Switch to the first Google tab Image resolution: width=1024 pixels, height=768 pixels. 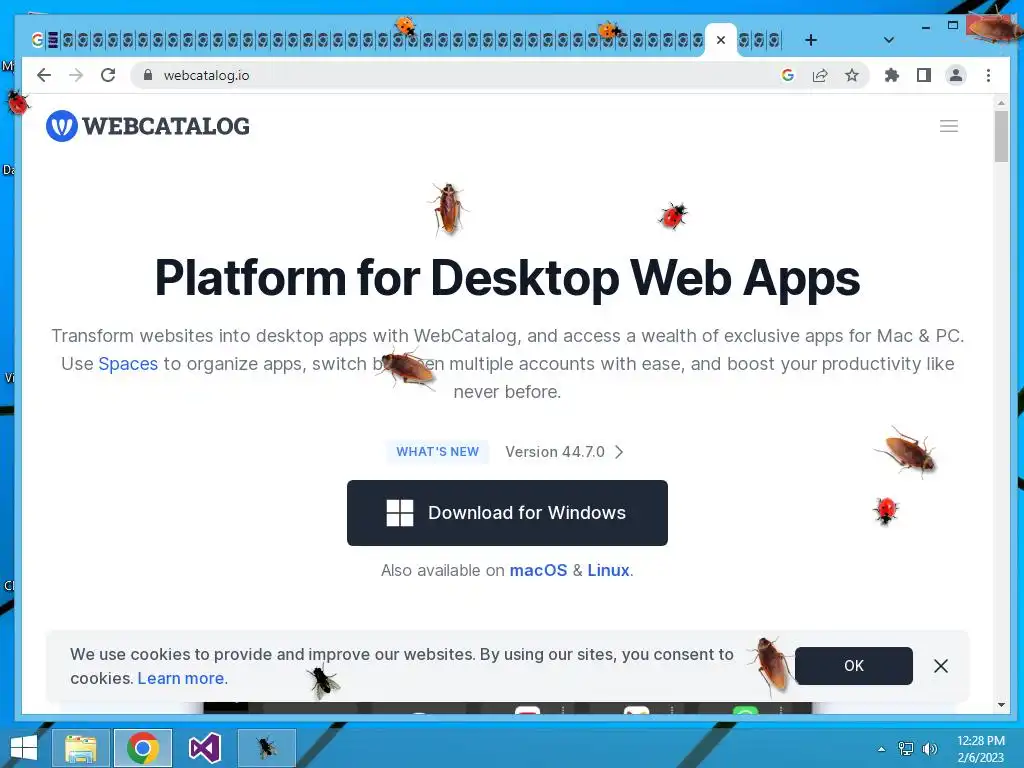(37, 40)
